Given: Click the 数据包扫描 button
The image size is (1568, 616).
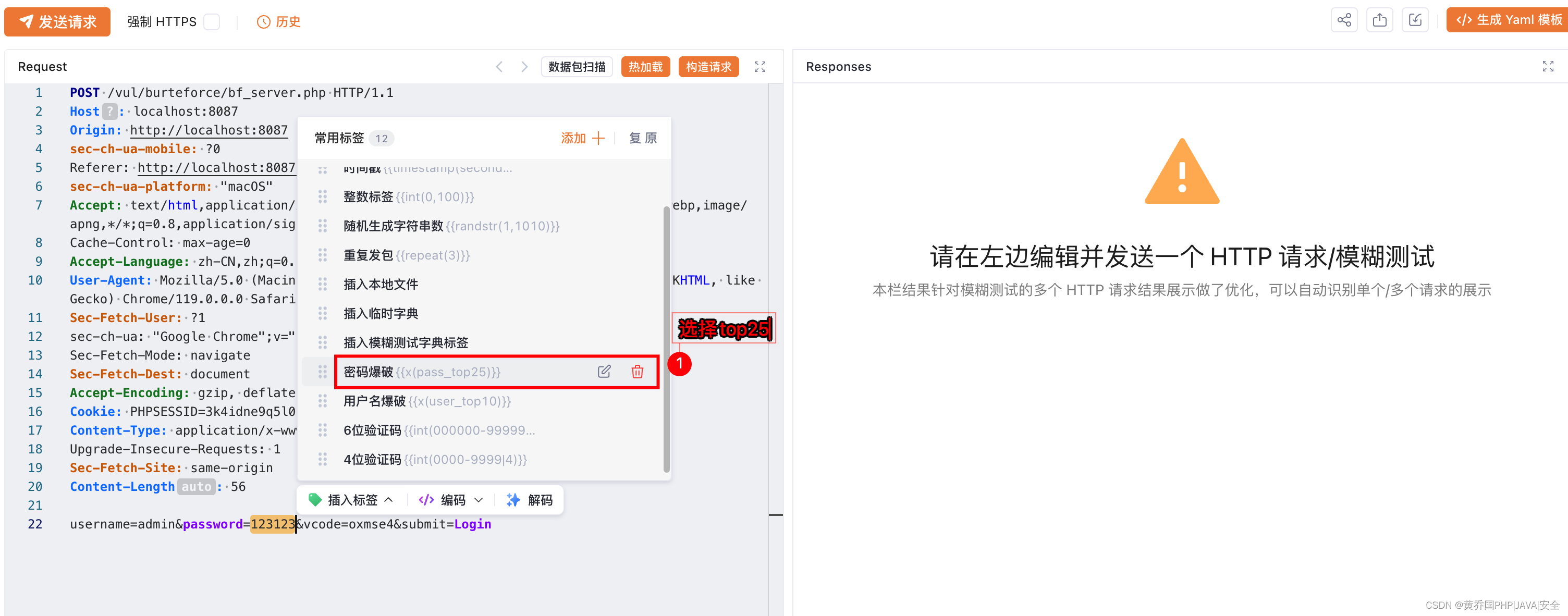Looking at the screenshot, I should 577,66.
